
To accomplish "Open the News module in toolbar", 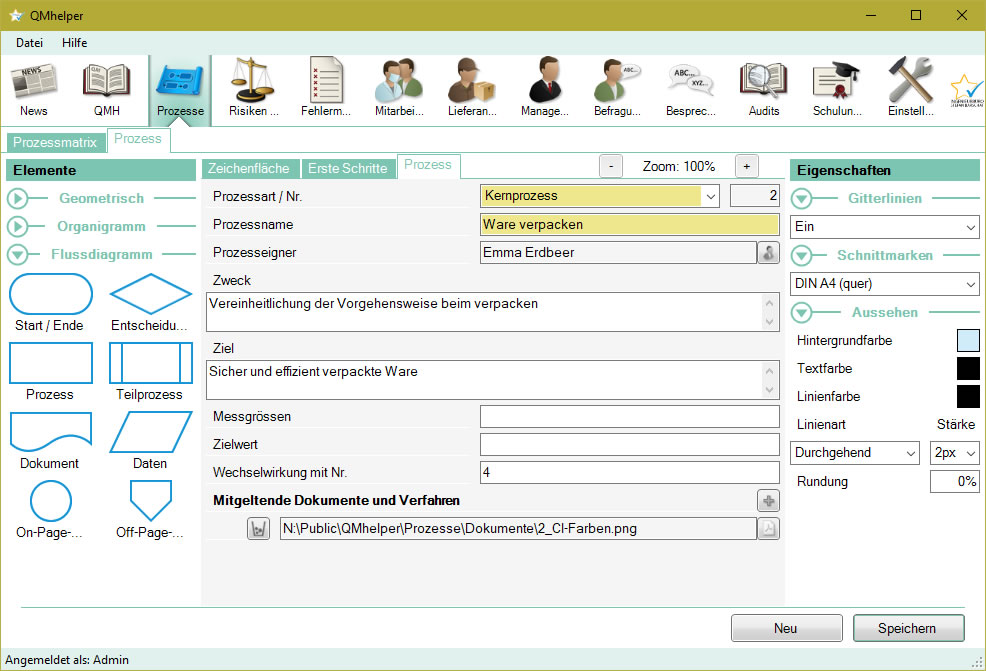I will point(33,88).
